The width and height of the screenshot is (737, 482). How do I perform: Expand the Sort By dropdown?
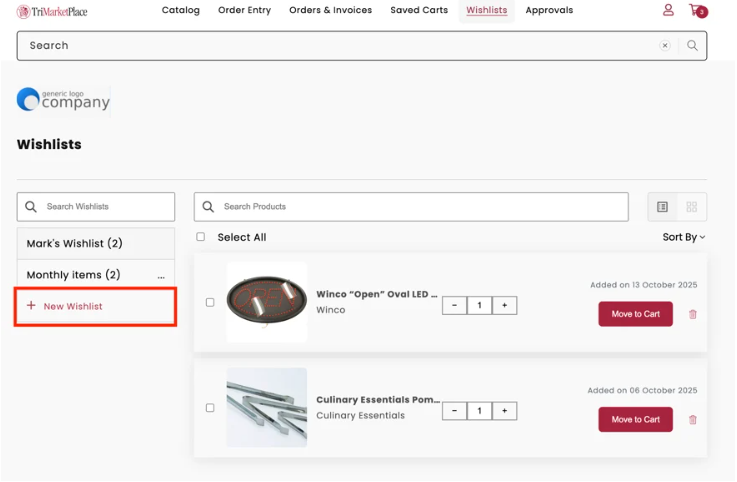click(683, 237)
